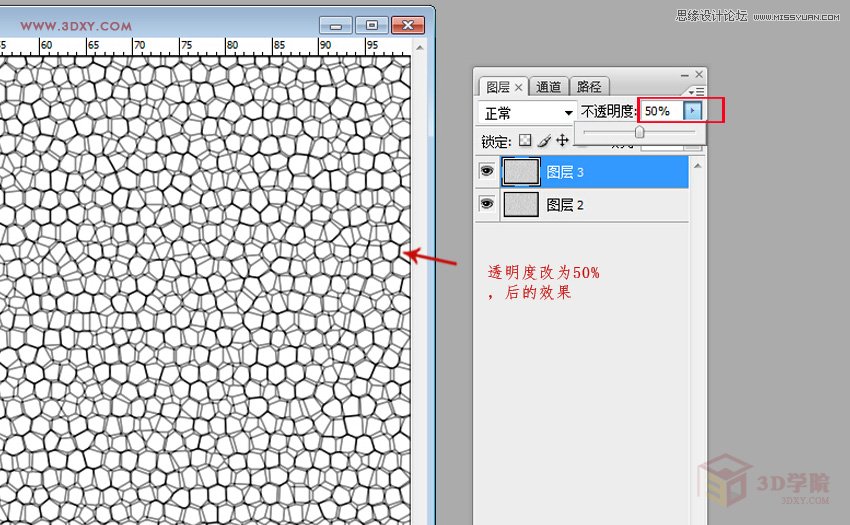Click the 50% opacity input field

click(661, 111)
